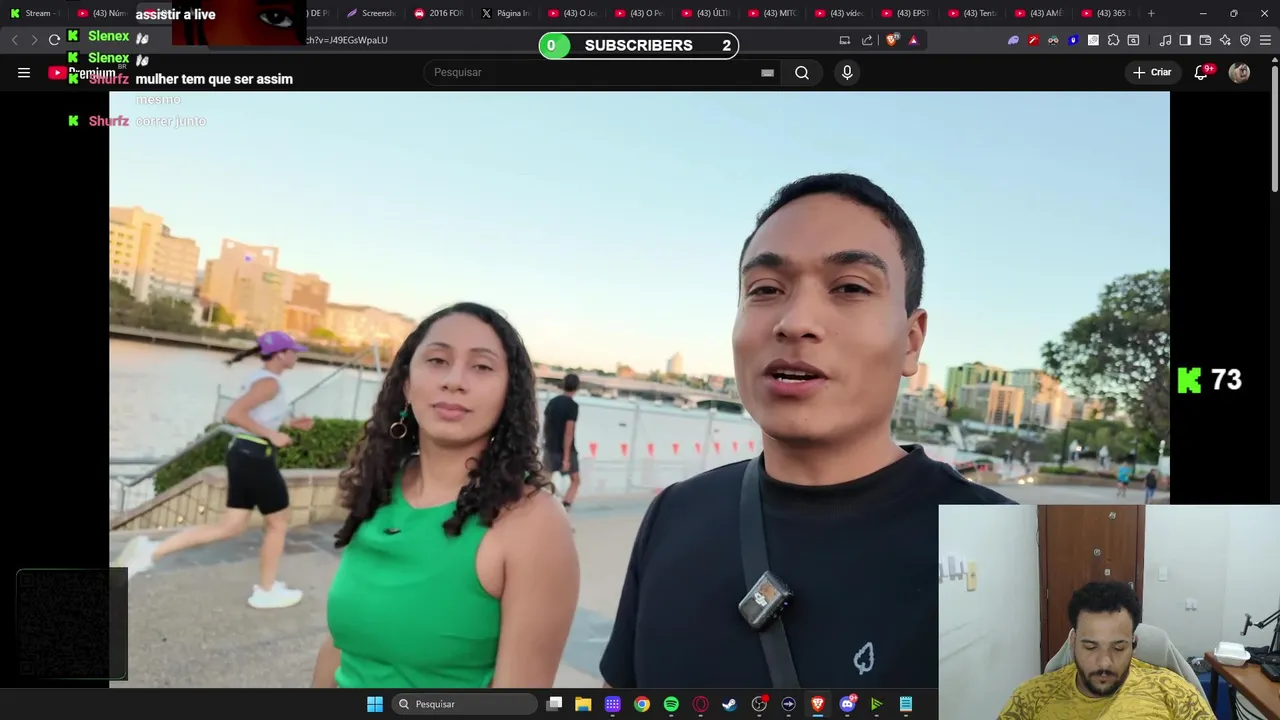Open the browser Extensions puzzle icon
The height and width of the screenshot is (720, 1280).
[x=1113, y=40]
